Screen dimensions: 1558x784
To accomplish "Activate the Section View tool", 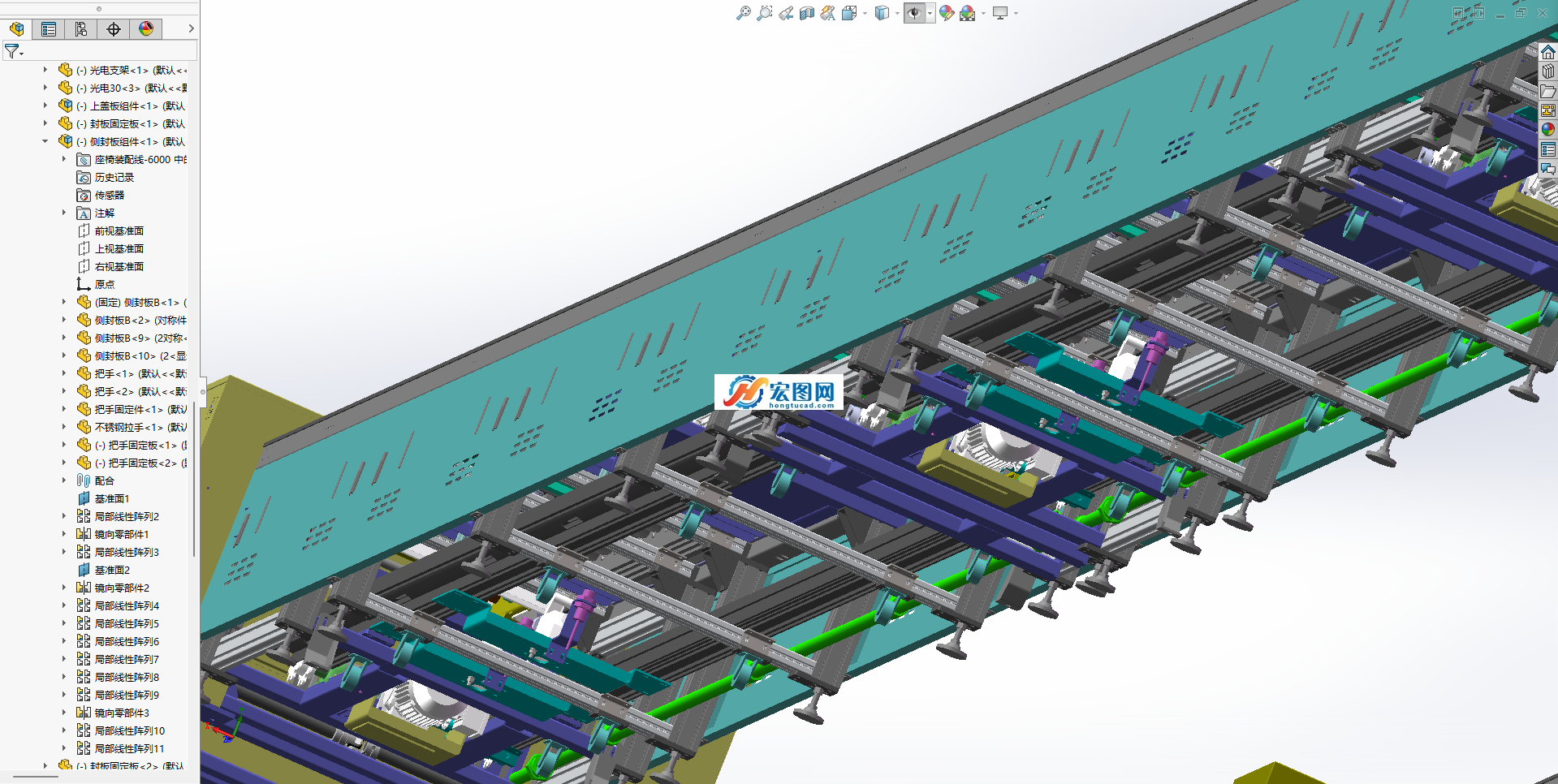I will (807, 13).
